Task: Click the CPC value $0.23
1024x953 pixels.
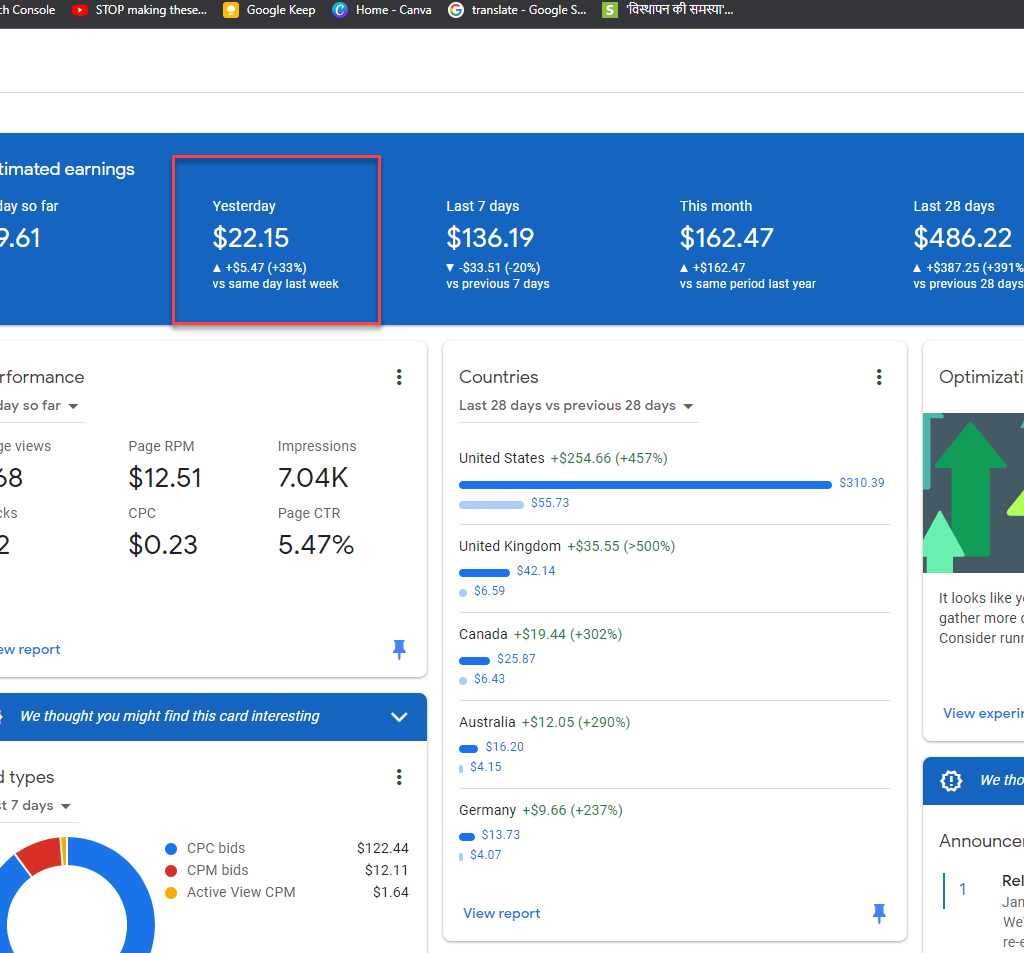Action: (163, 545)
